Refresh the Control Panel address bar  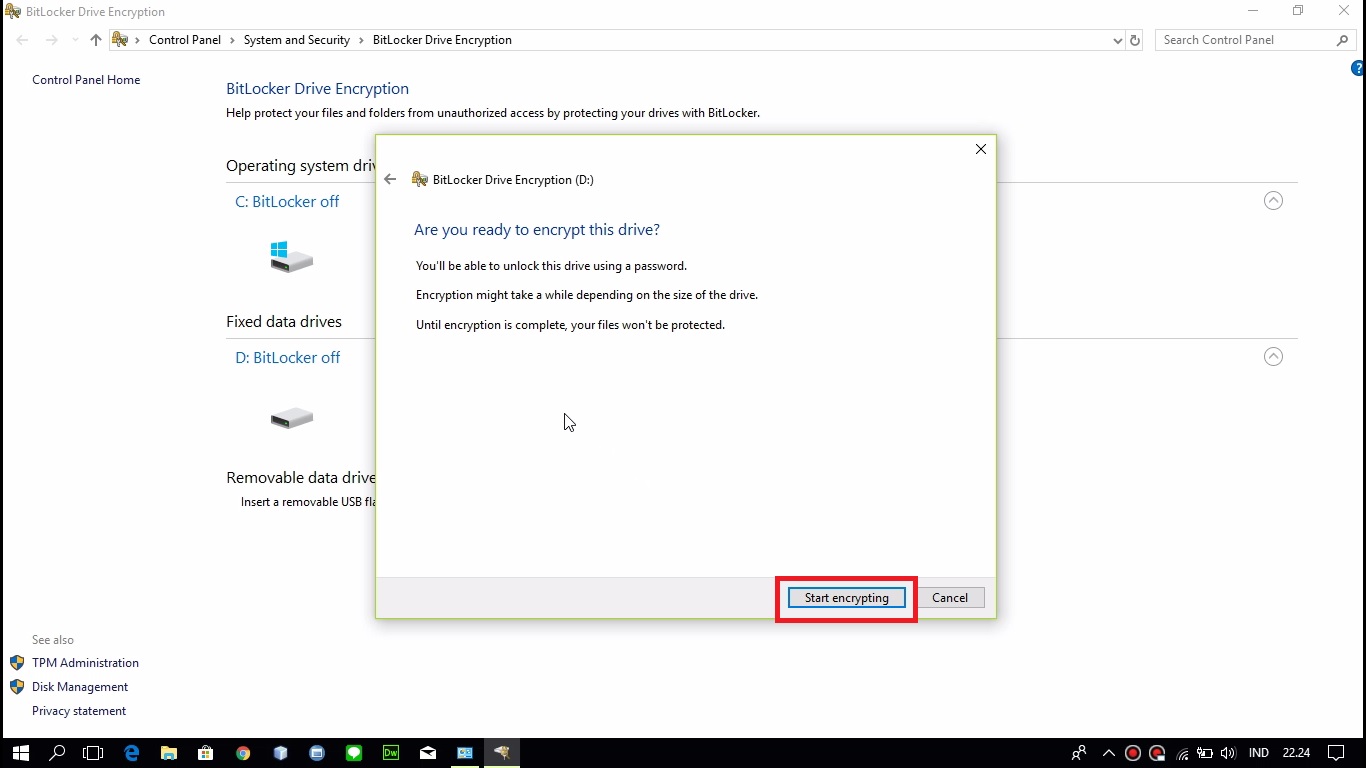(1135, 40)
